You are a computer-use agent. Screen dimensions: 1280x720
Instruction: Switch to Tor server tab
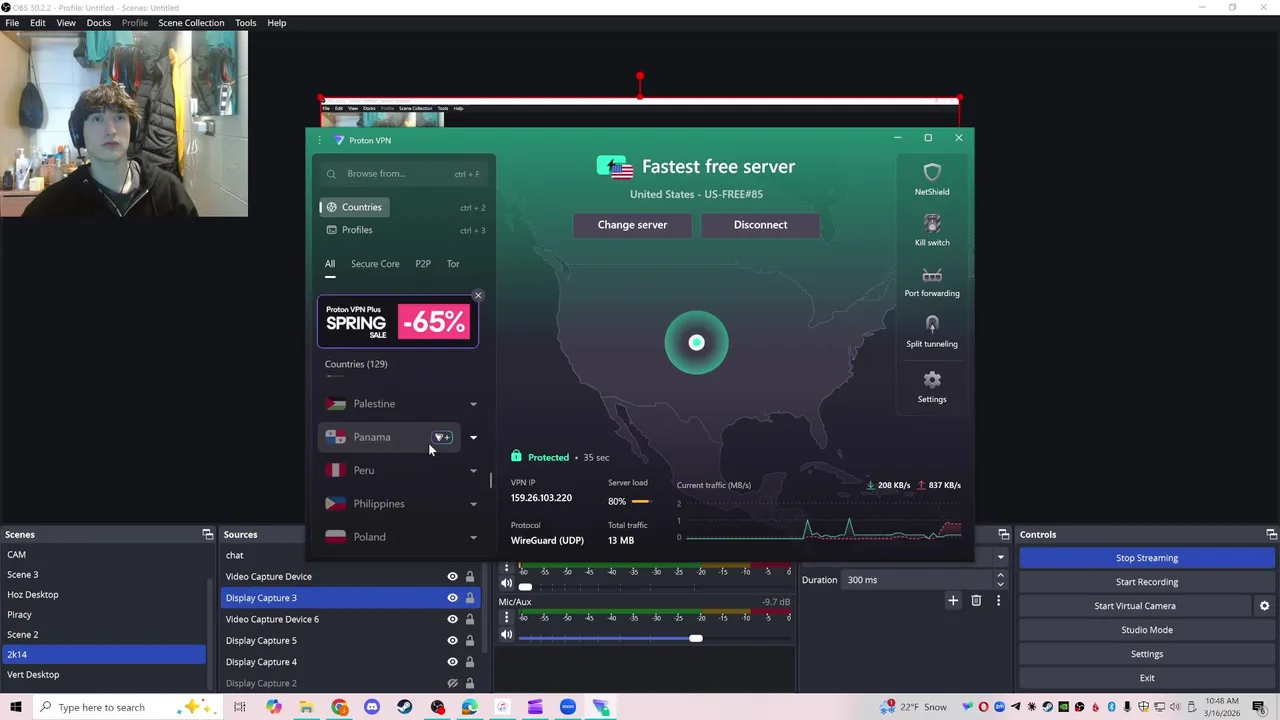pos(453,264)
